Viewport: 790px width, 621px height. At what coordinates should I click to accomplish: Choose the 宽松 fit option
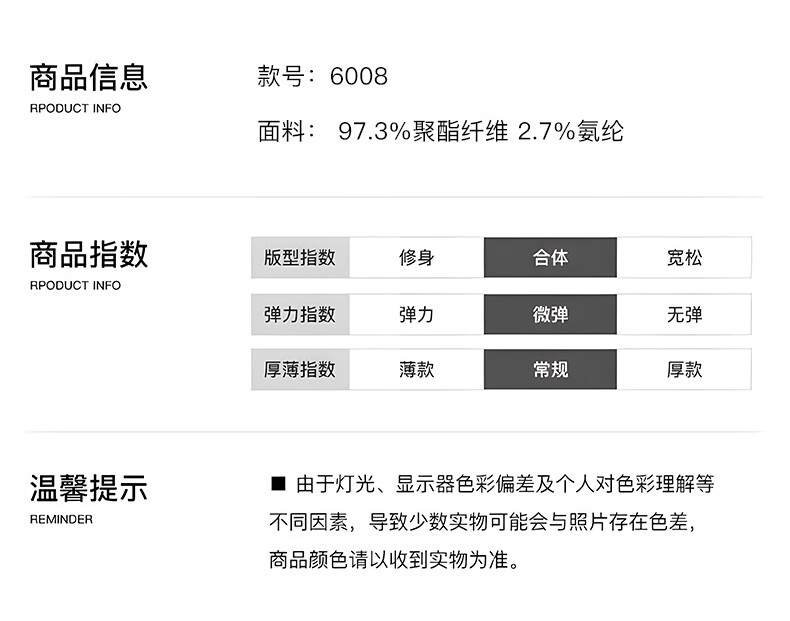(x=684, y=258)
